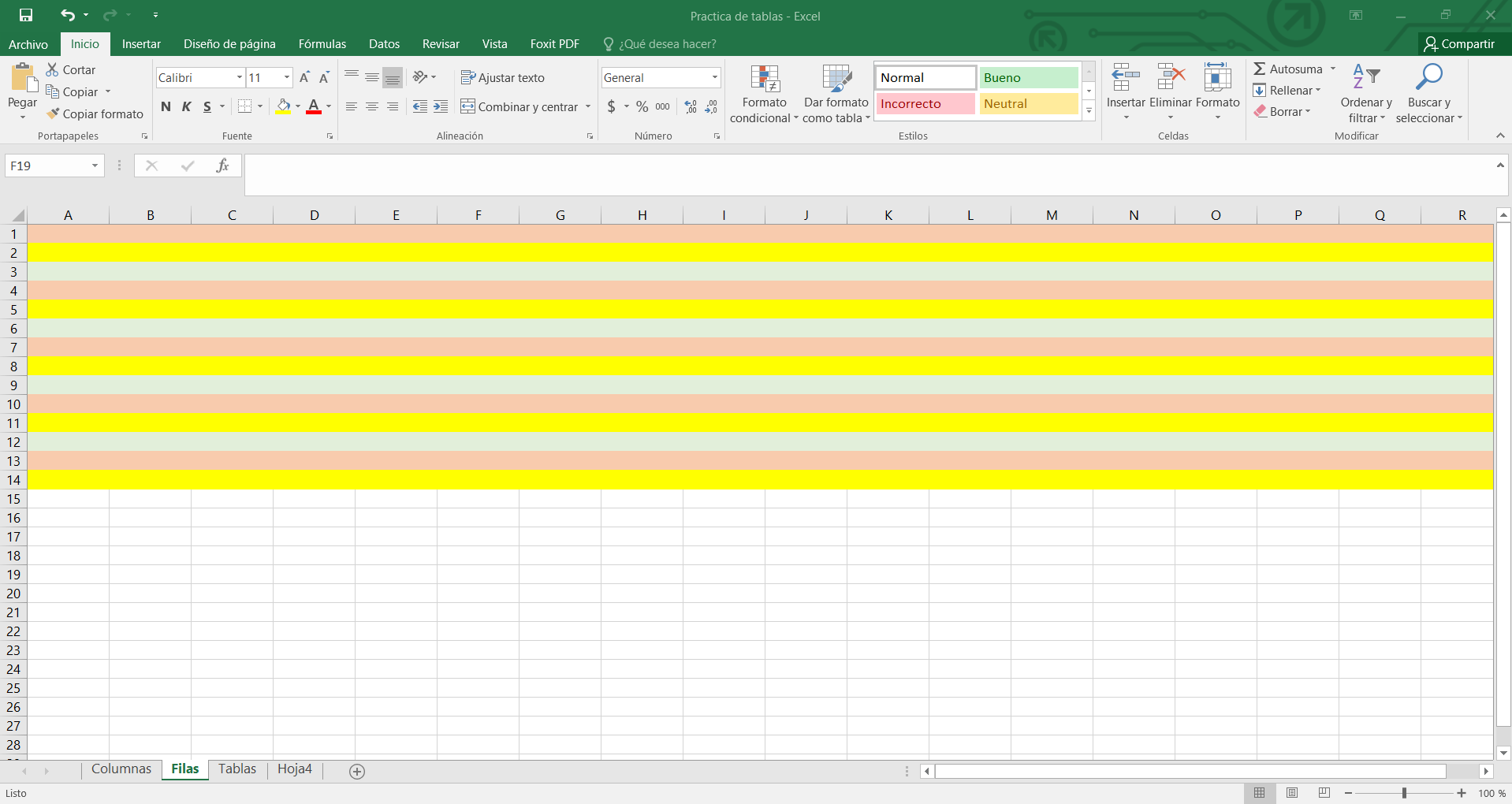Click the formula bar input field
The width and height of the screenshot is (1512, 804).
(x=867, y=174)
